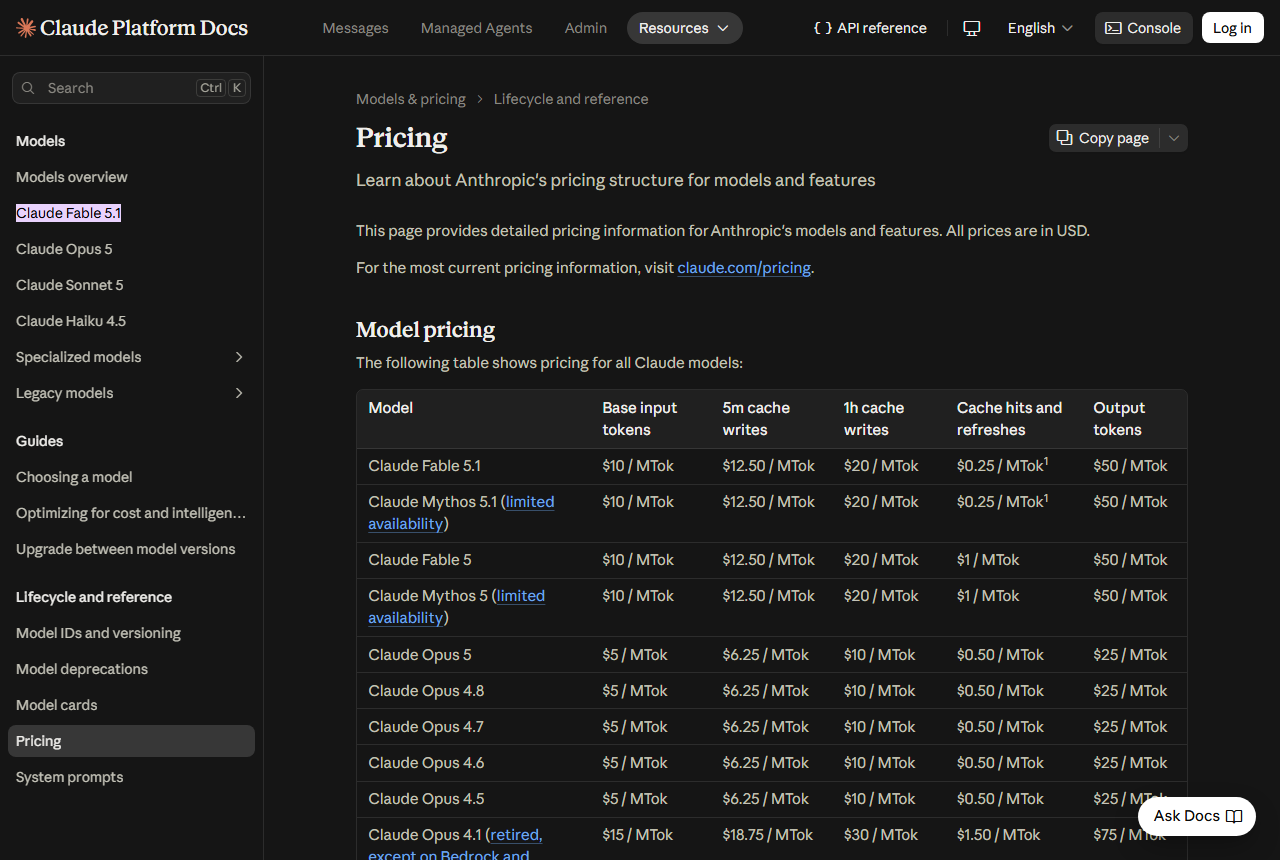The height and width of the screenshot is (860, 1280).
Task: Click the $1.50 / MTok cell
Action: pos(998,835)
